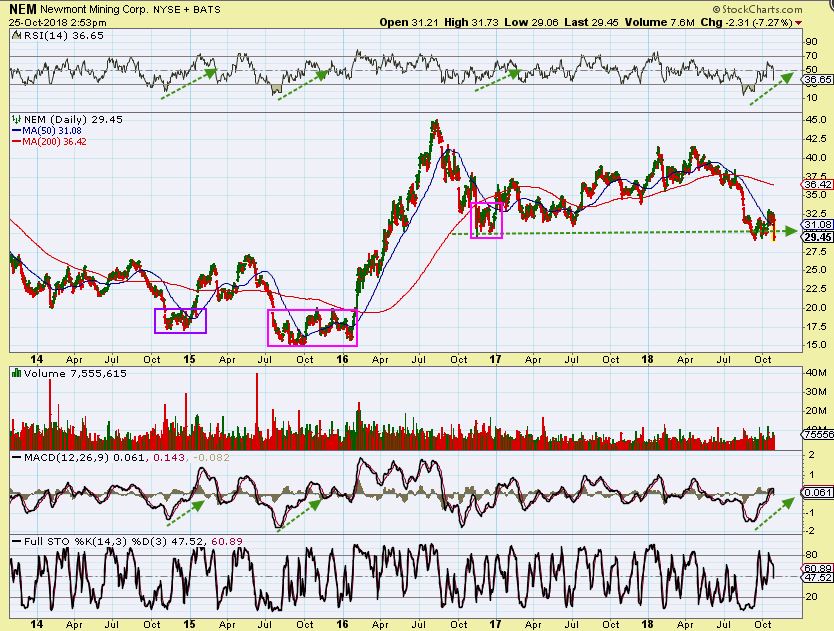Click the Volume 7.6M value in header
834x631 pixels.
click(x=660, y=22)
